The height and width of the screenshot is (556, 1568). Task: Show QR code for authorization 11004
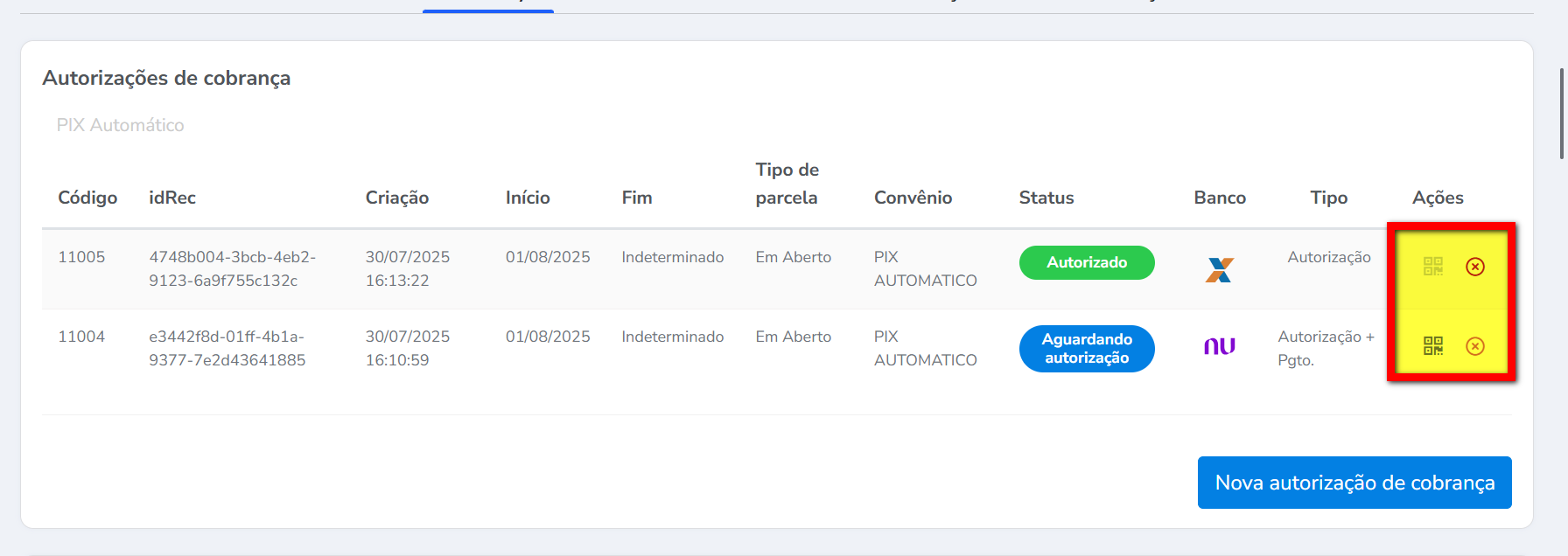click(1433, 346)
